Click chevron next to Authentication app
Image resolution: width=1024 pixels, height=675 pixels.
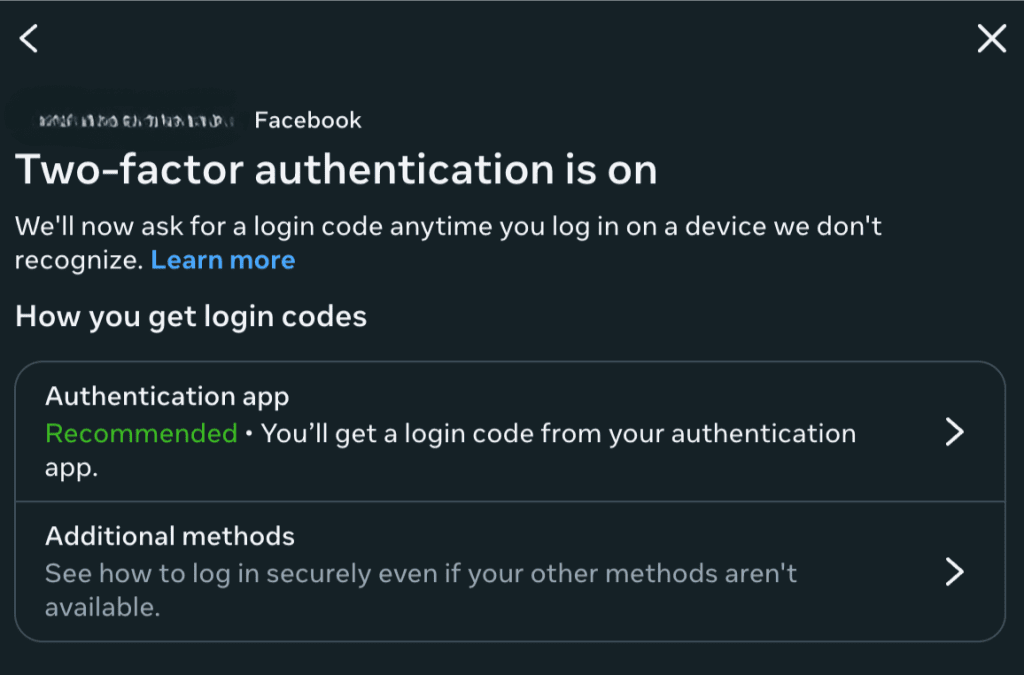pyautogui.click(x=955, y=432)
